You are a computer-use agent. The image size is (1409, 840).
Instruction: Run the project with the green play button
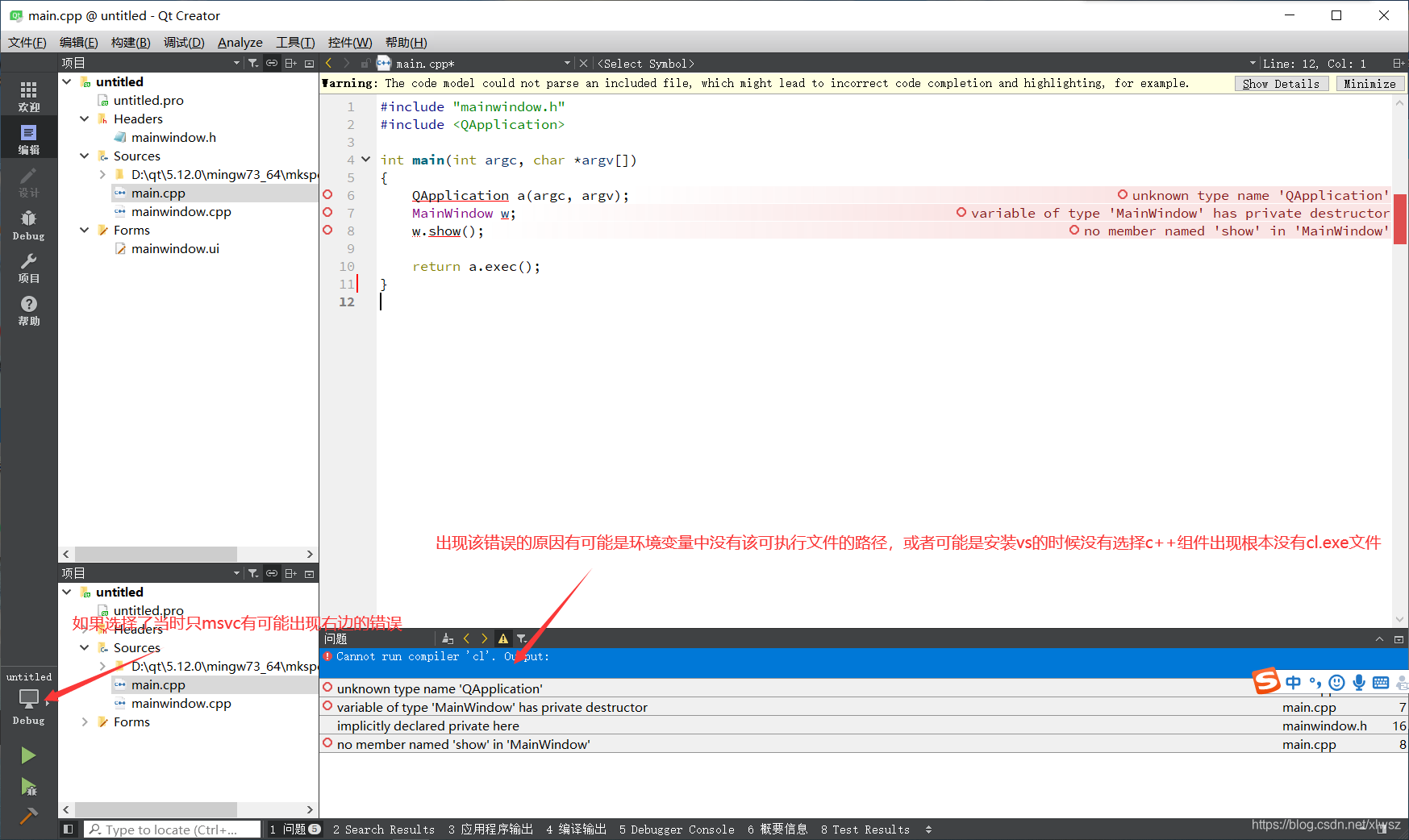click(x=28, y=755)
